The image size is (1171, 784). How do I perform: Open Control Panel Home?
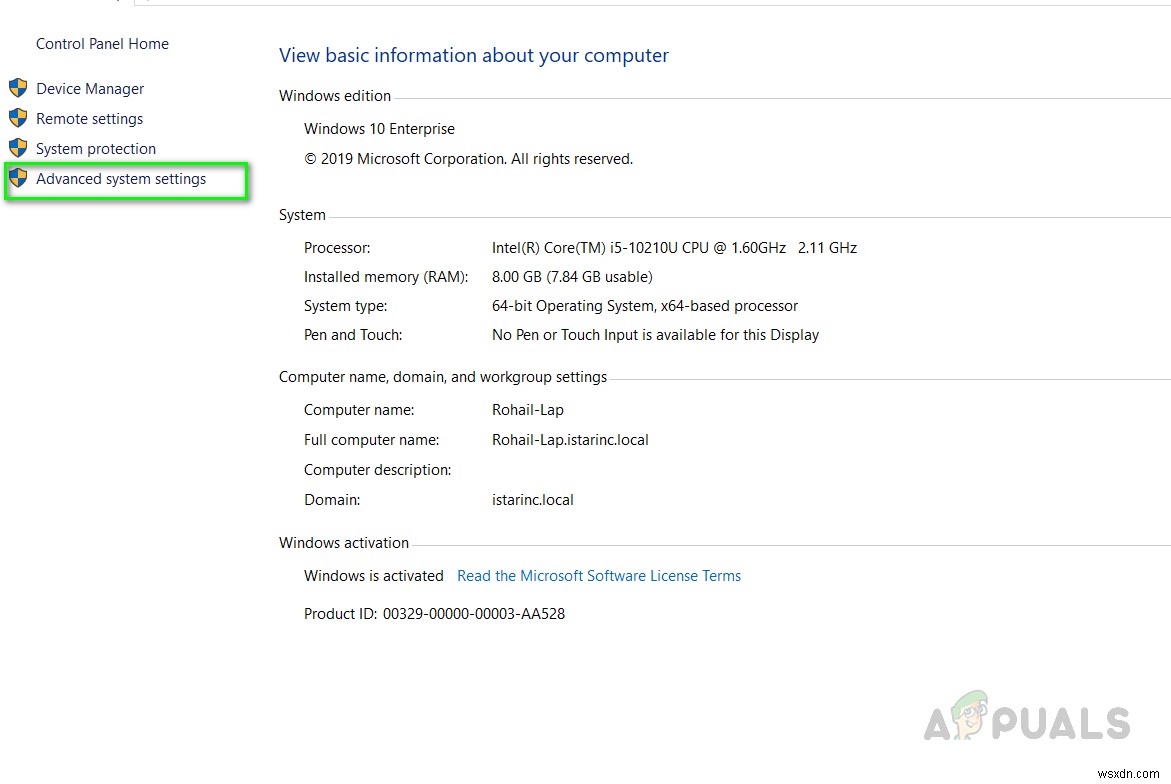coord(102,44)
